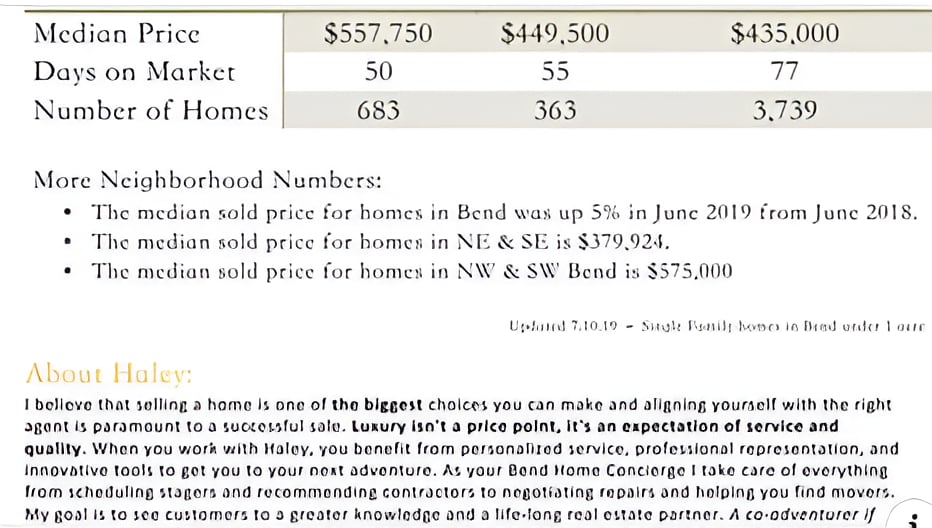Click the bullet about June 2019 median price
Viewport: 932px width, 528px height.
(504, 213)
